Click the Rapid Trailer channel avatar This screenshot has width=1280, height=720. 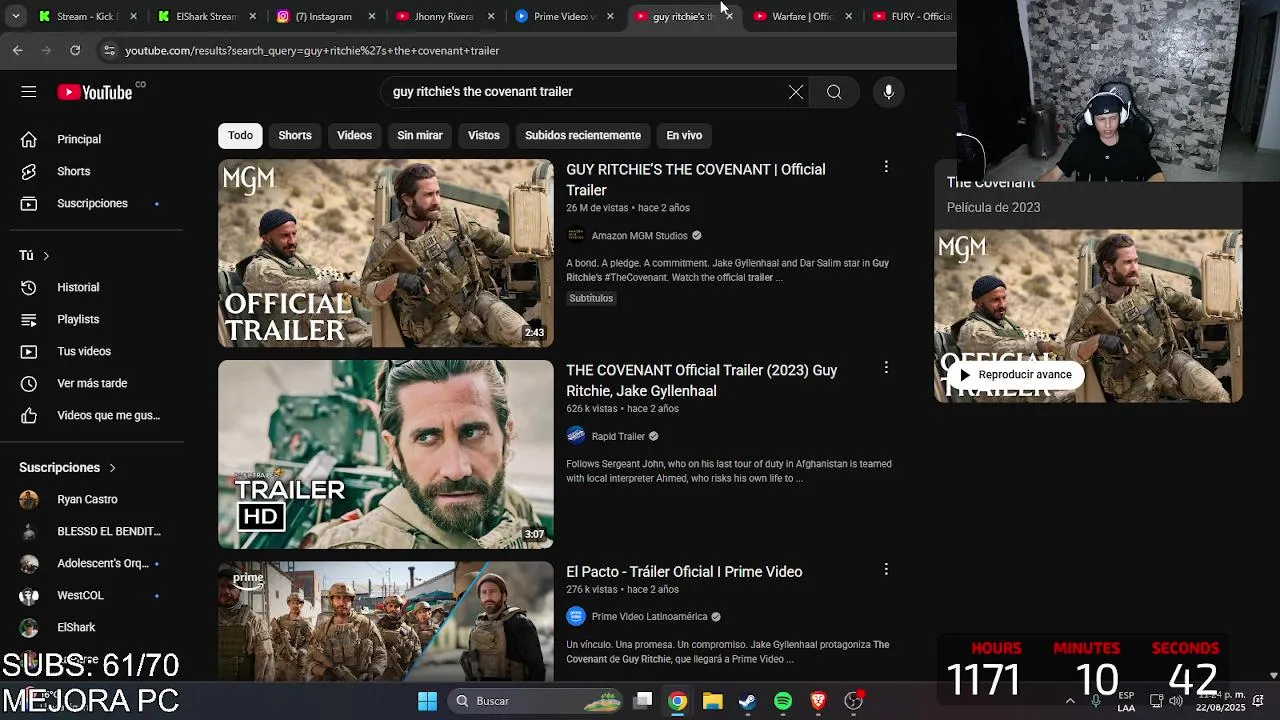pos(575,436)
